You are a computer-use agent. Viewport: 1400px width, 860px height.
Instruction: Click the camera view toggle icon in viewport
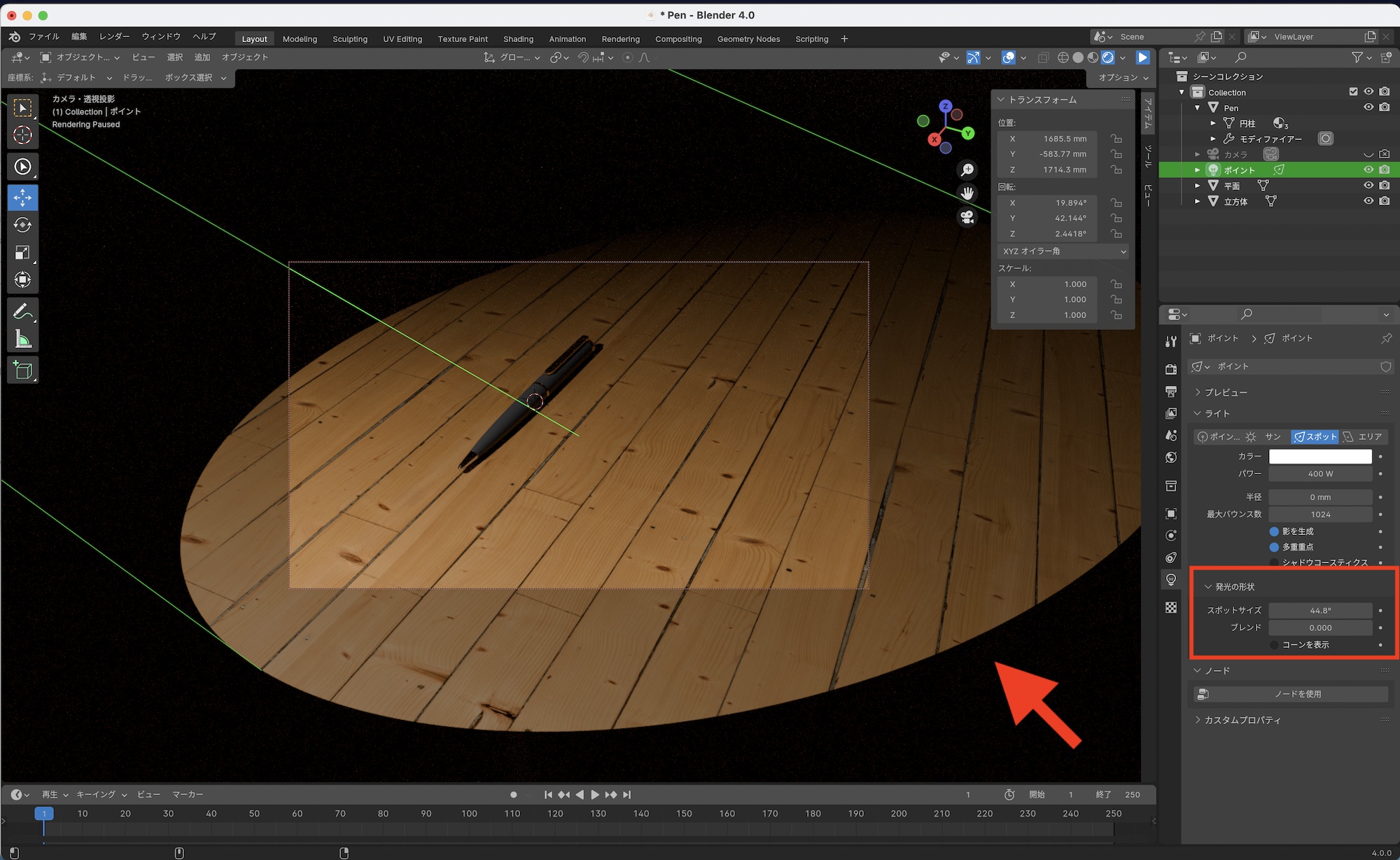tap(967, 217)
